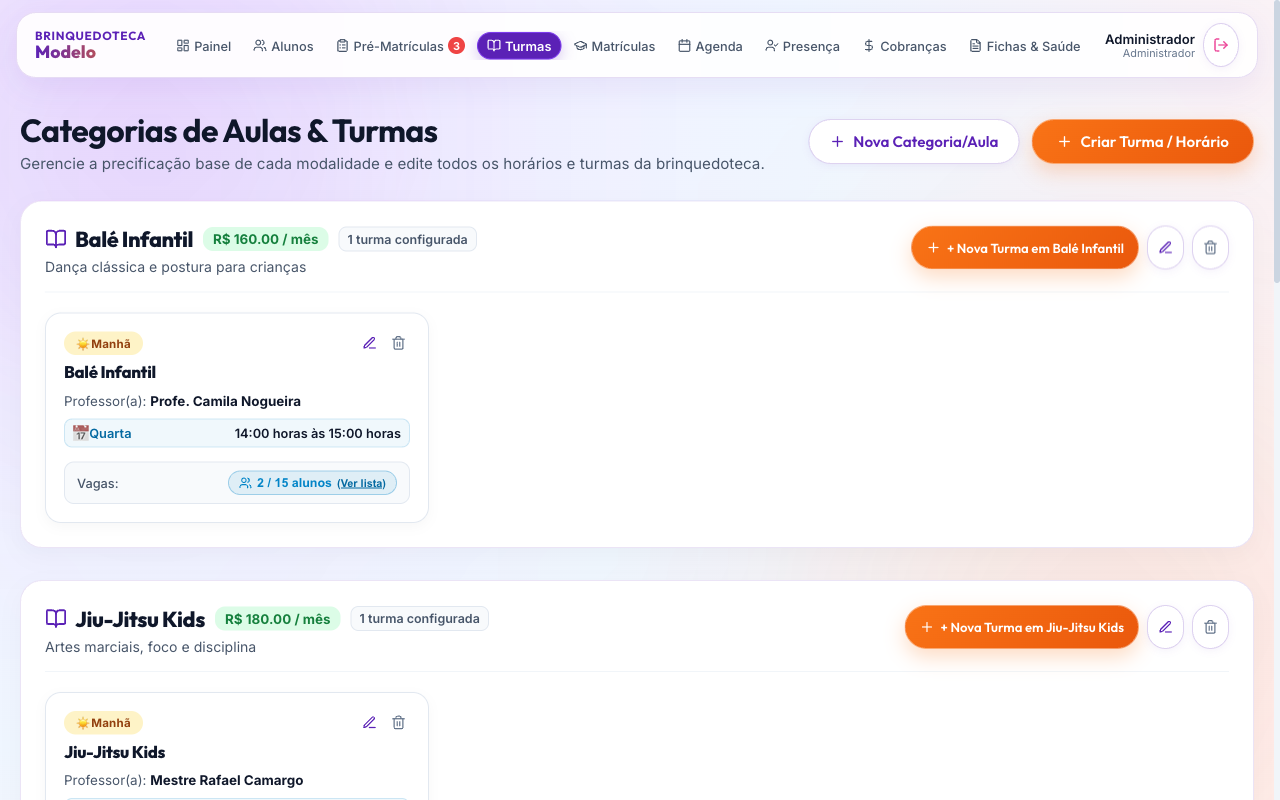Image resolution: width=1280 pixels, height=800 pixels.
Task: Click the book icon beside Balé Infantil heading
Action: pos(56,239)
